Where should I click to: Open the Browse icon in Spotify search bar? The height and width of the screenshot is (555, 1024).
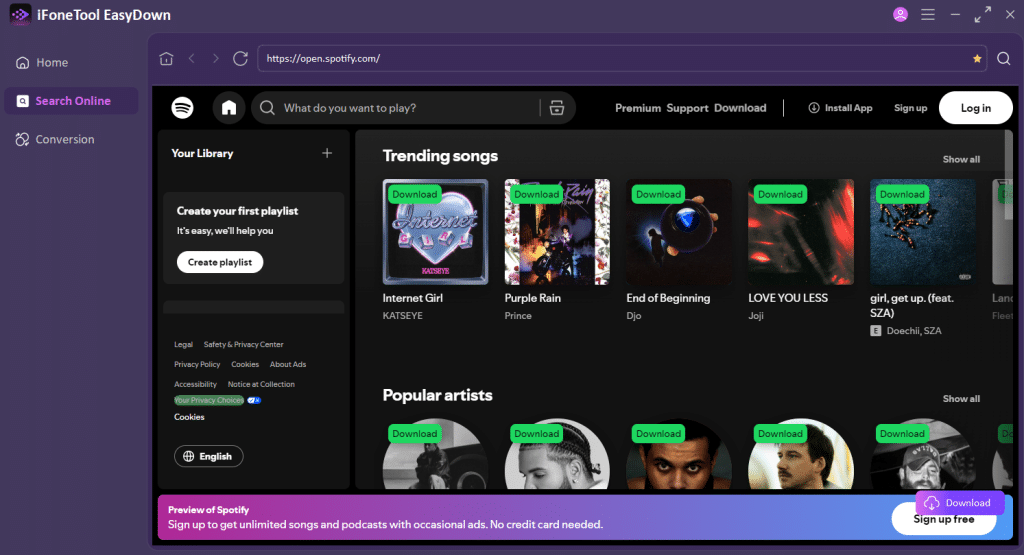(x=557, y=108)
